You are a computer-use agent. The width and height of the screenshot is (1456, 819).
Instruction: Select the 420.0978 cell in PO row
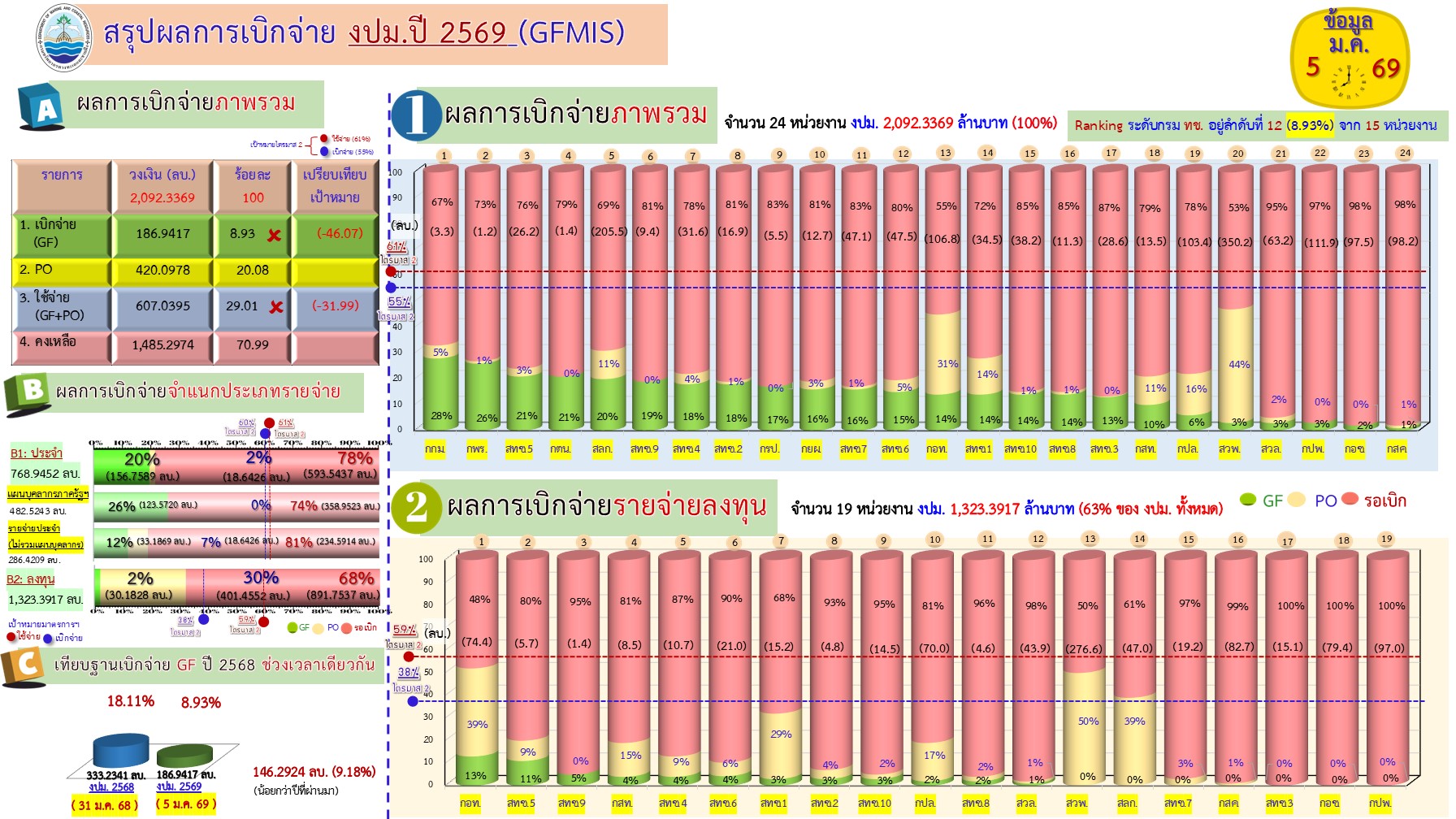click(x=162, y=271)
